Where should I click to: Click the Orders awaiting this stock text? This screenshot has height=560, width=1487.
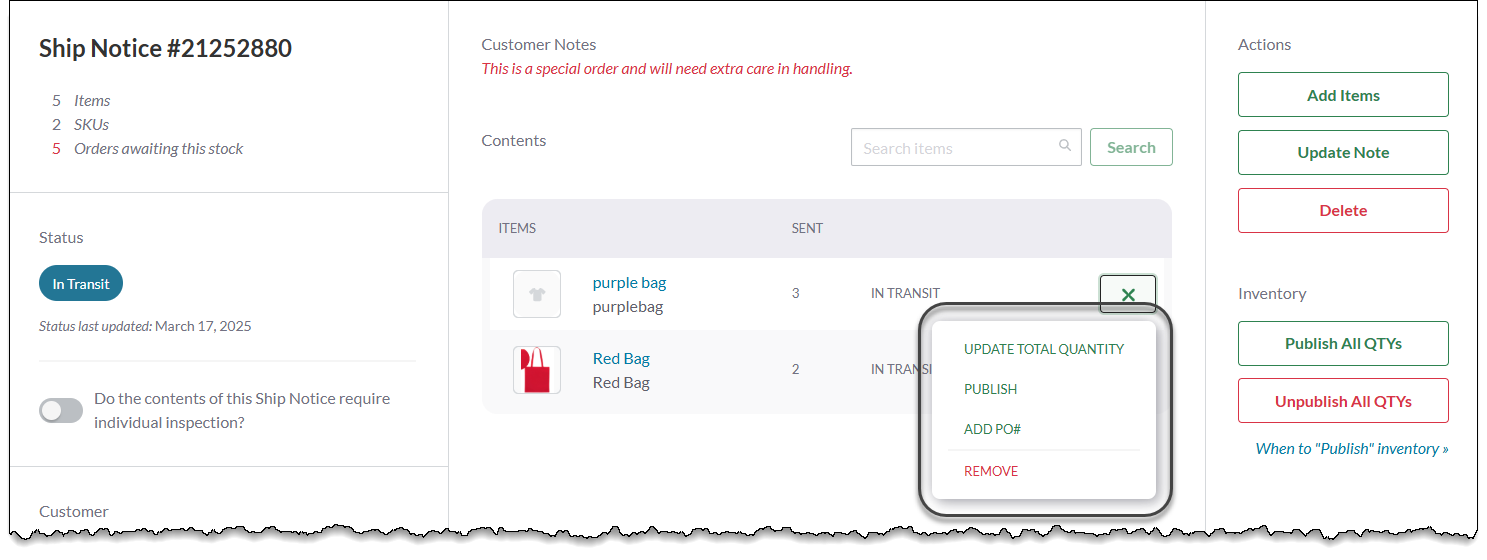click(159, 148)
